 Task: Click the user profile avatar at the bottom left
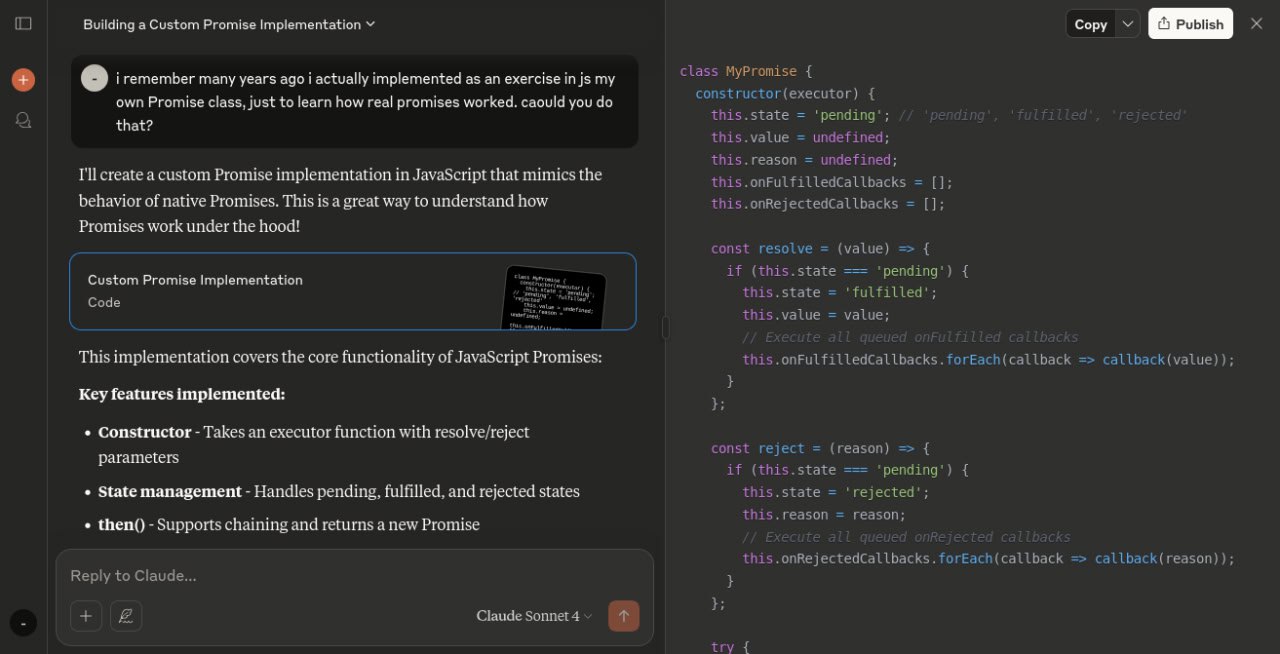(x=23, y=623)
